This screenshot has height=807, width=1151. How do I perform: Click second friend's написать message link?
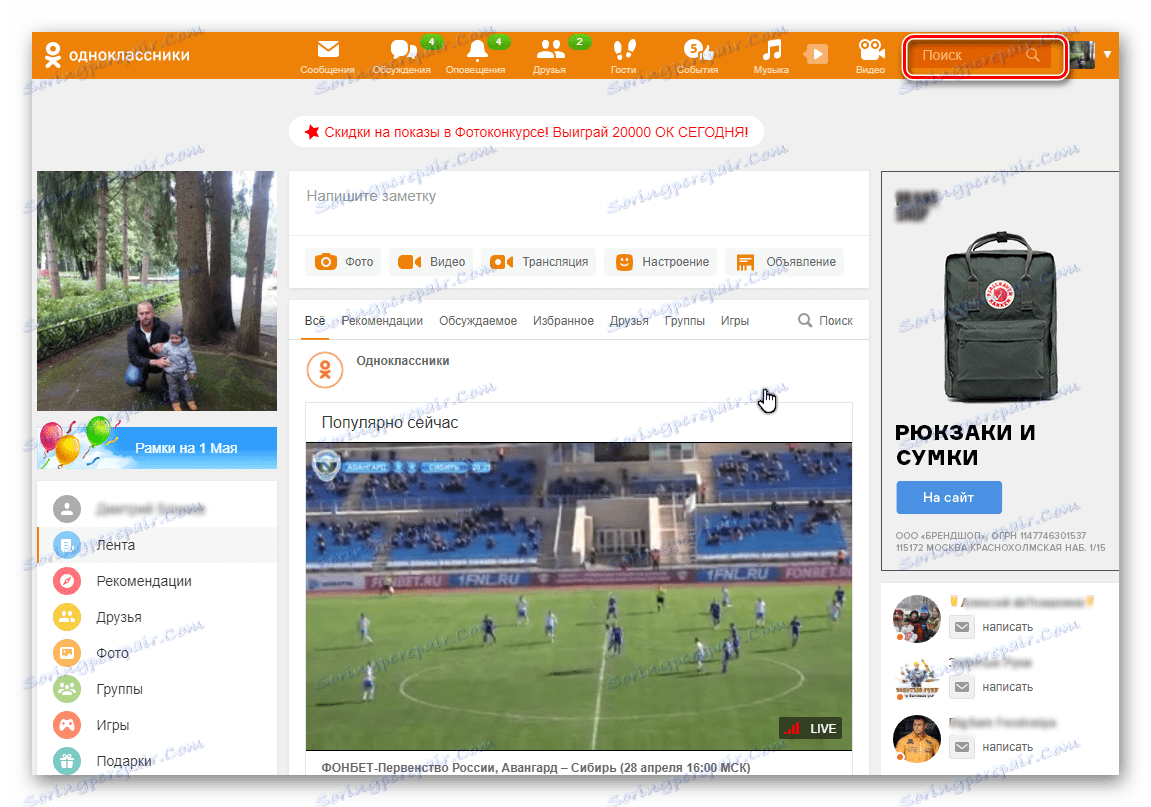pyautogui.click(x=1007, y=687)
